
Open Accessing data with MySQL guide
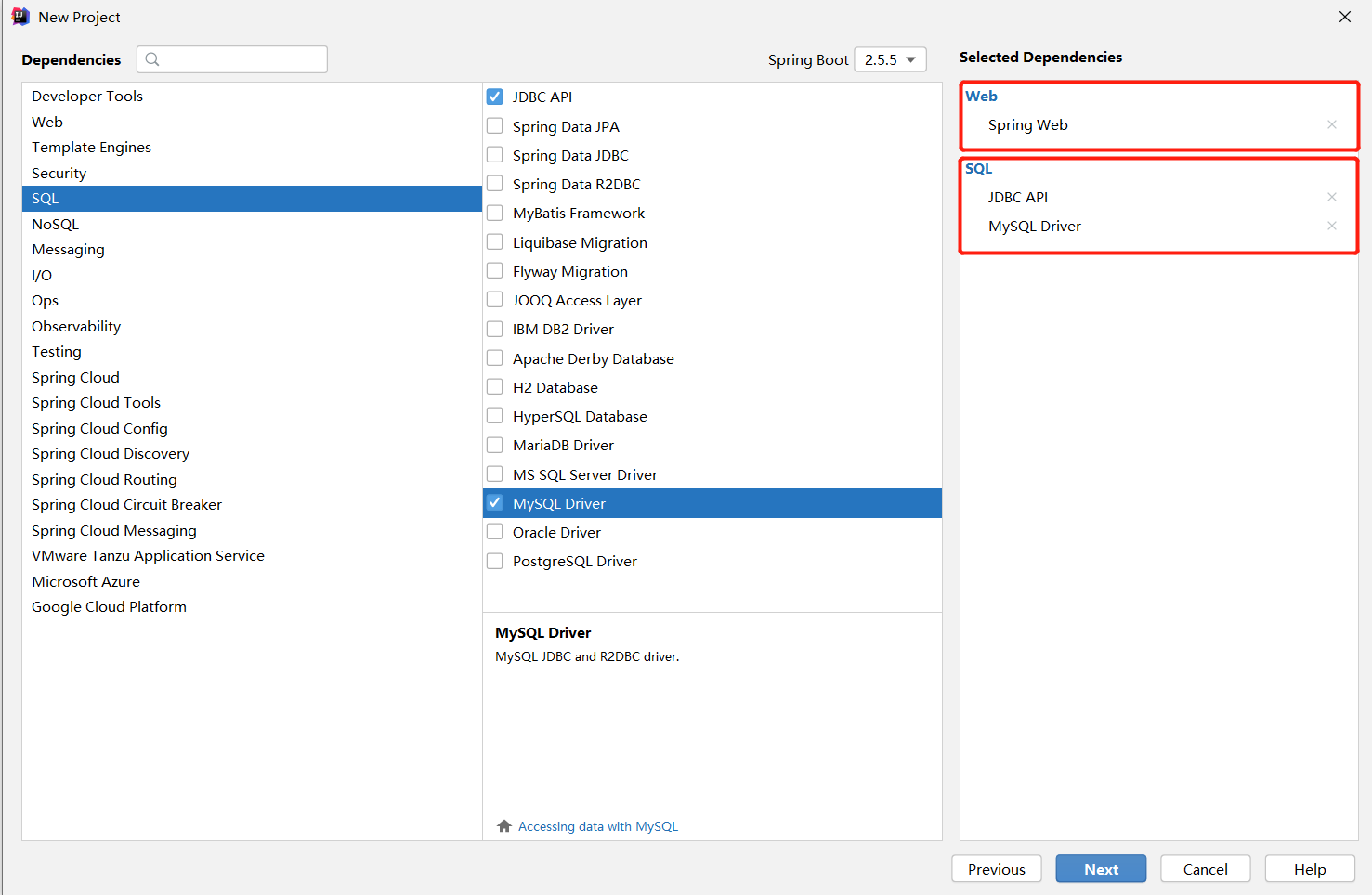point(598,826)
